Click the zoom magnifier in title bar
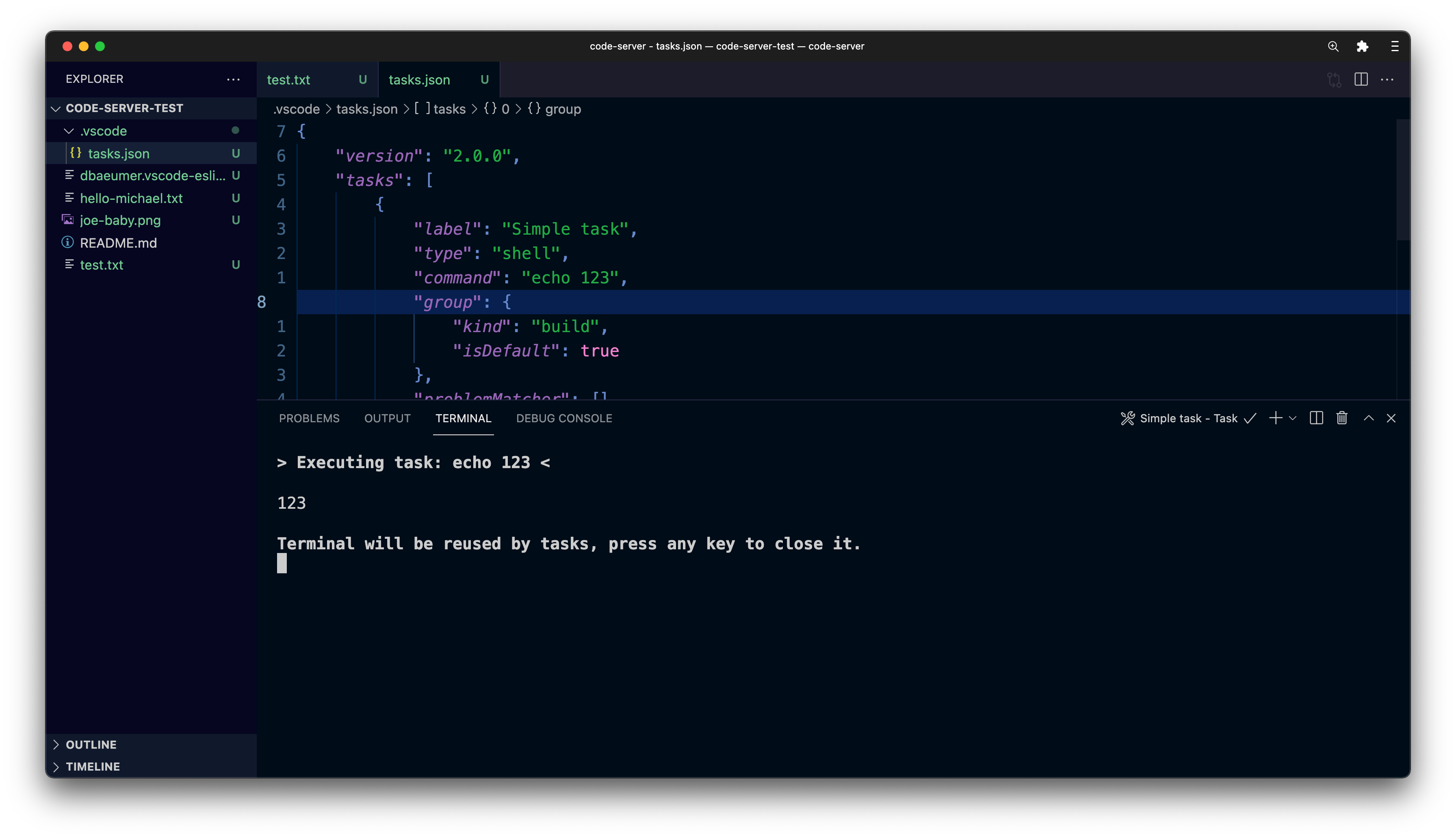1456x838 pixels. 1333,47
